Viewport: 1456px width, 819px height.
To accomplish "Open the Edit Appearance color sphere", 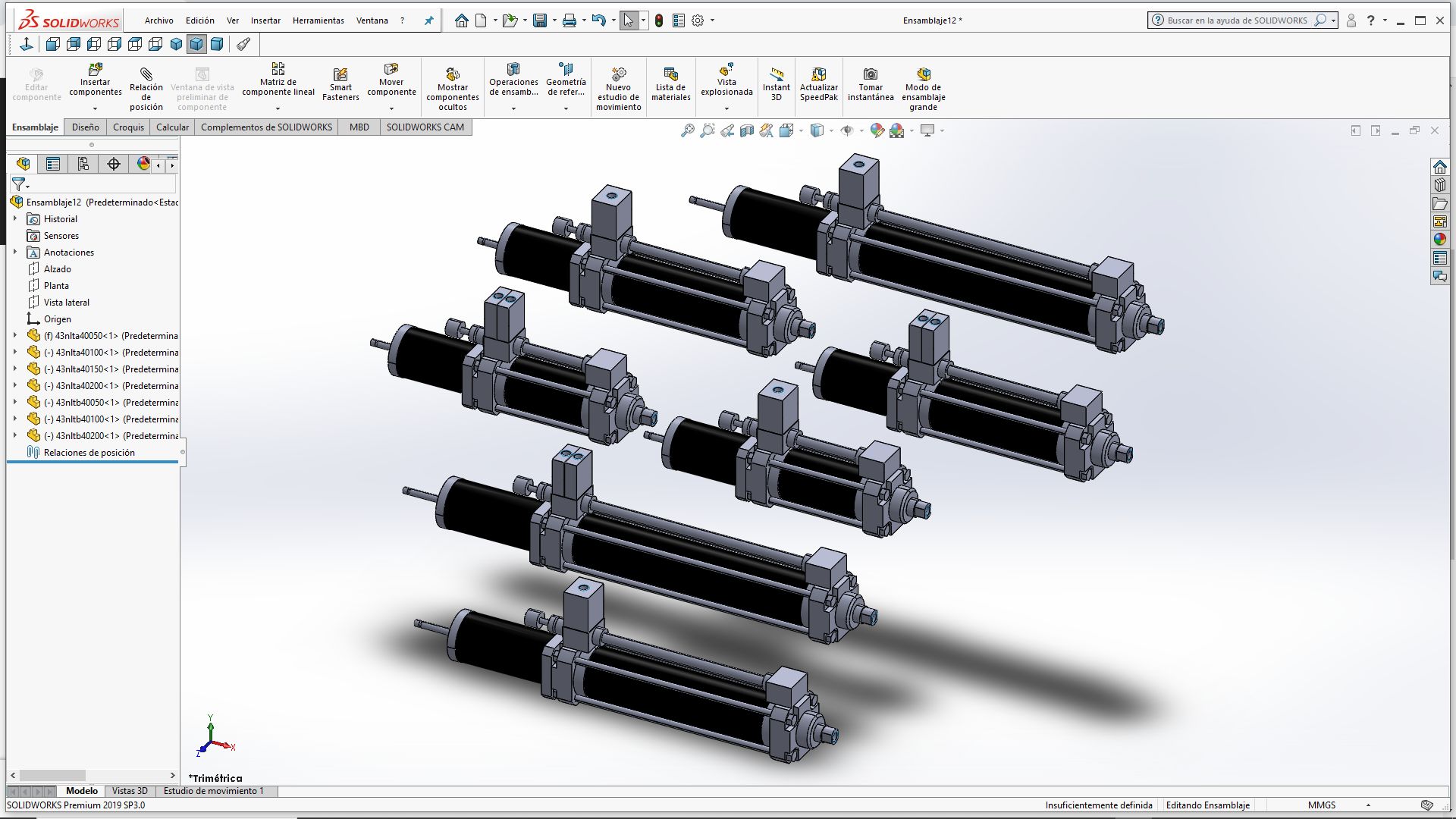I will coord(877,130).
